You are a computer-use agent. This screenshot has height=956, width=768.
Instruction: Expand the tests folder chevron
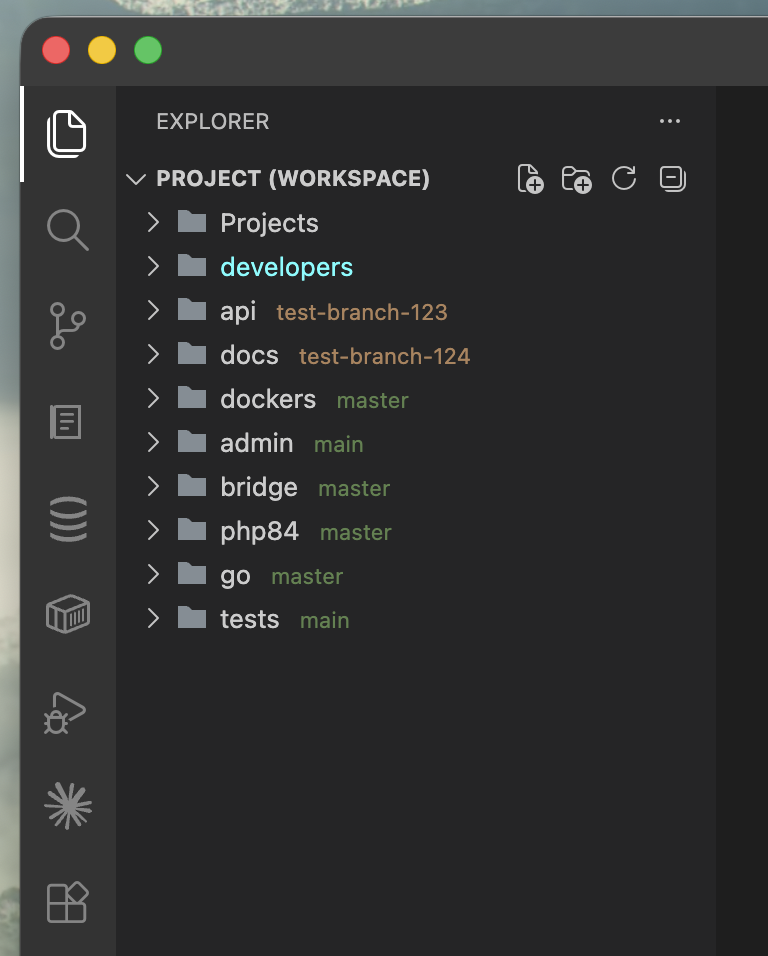click(x=153, y=618)
